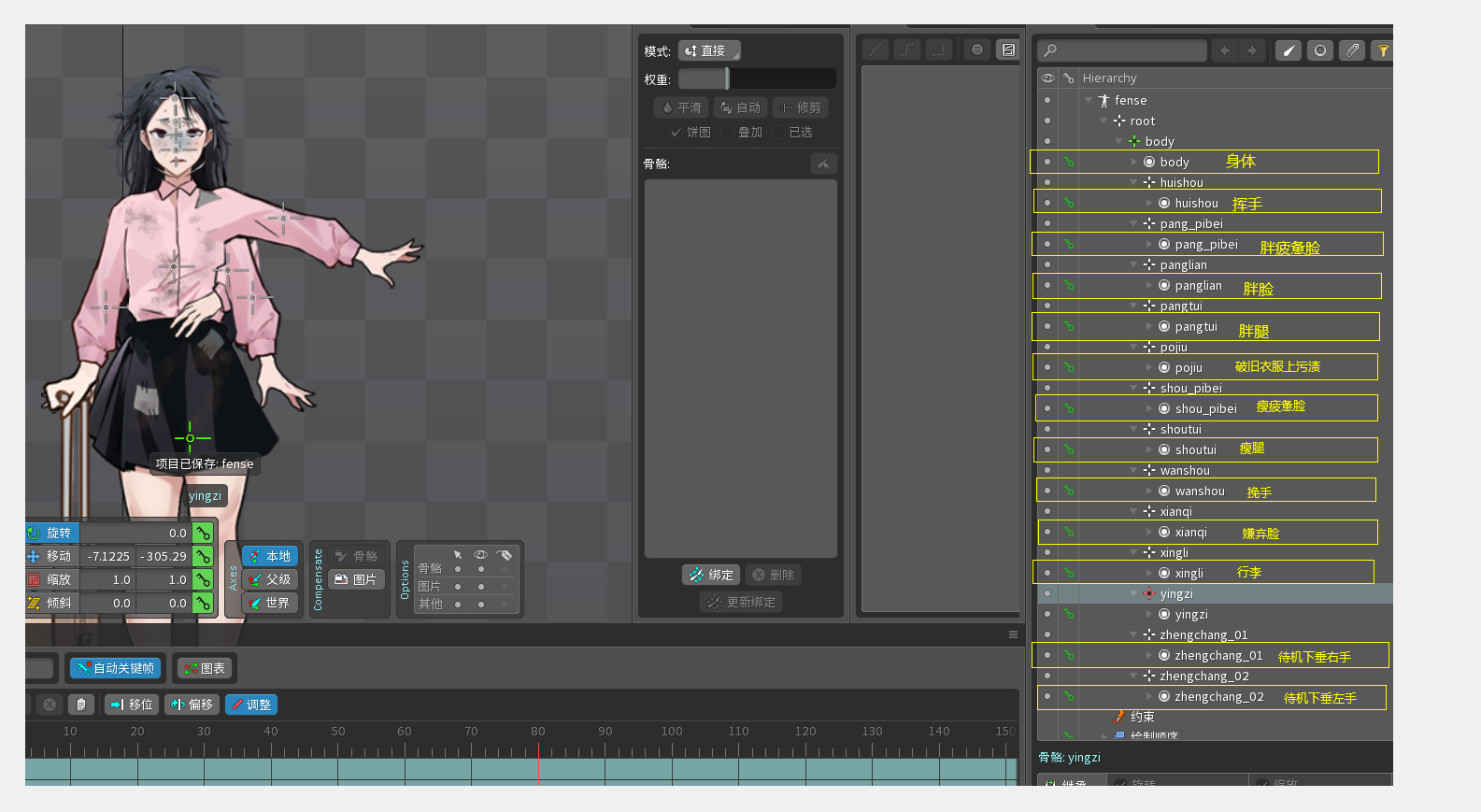Select the 移动 (translate) tool
This screenshot has height=812, width=1481.
click(51, 556)
